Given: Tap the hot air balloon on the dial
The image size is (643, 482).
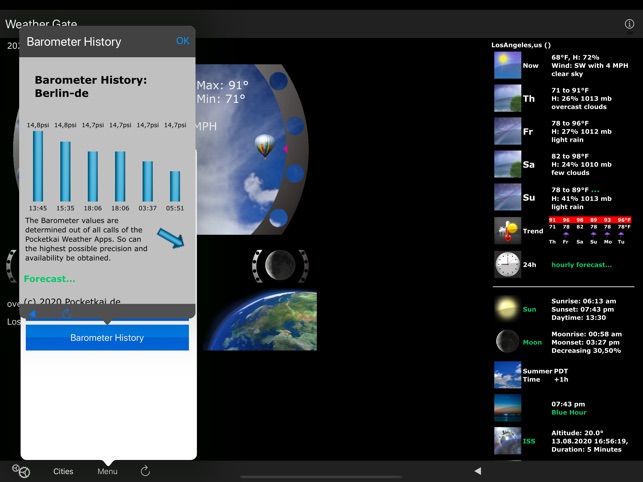Looking at the screenshot, I should tap(264, 146).
